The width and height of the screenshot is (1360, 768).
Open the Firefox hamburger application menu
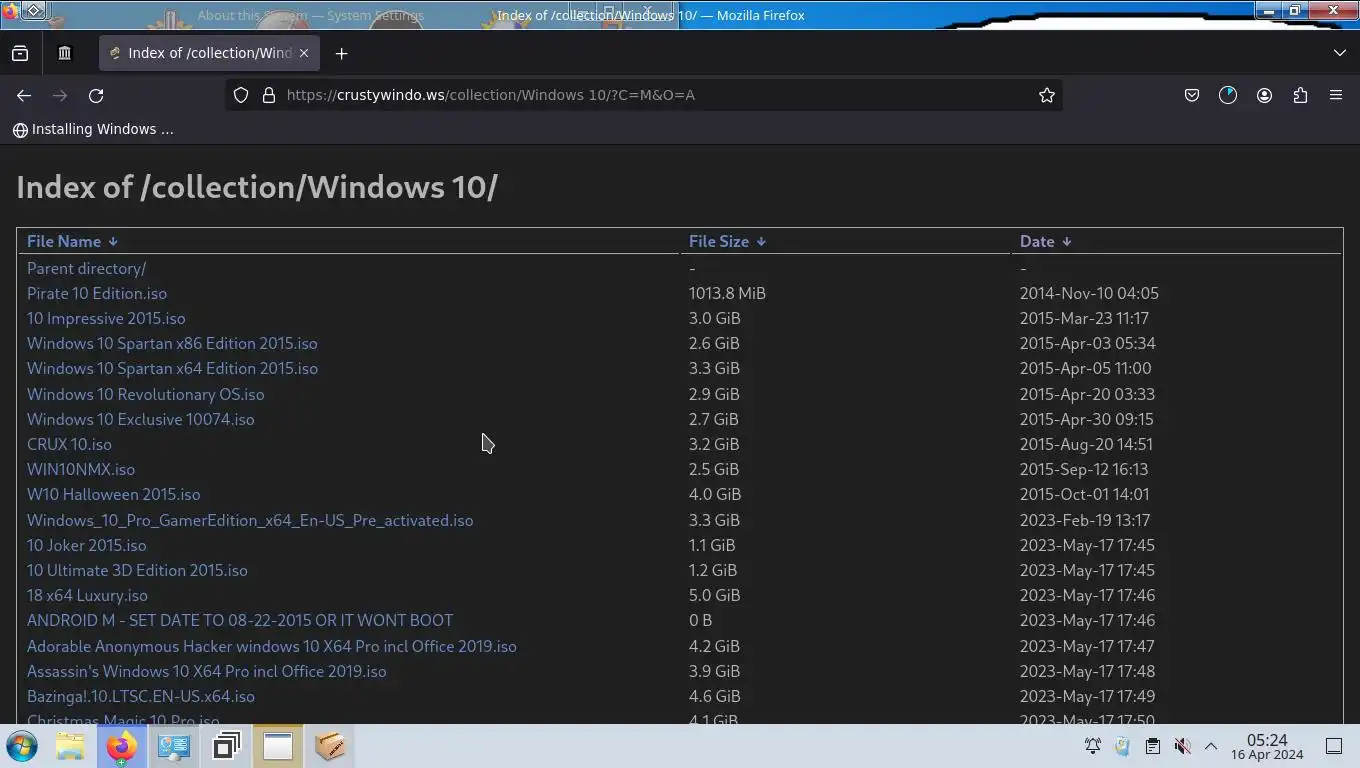[1336, 95]
